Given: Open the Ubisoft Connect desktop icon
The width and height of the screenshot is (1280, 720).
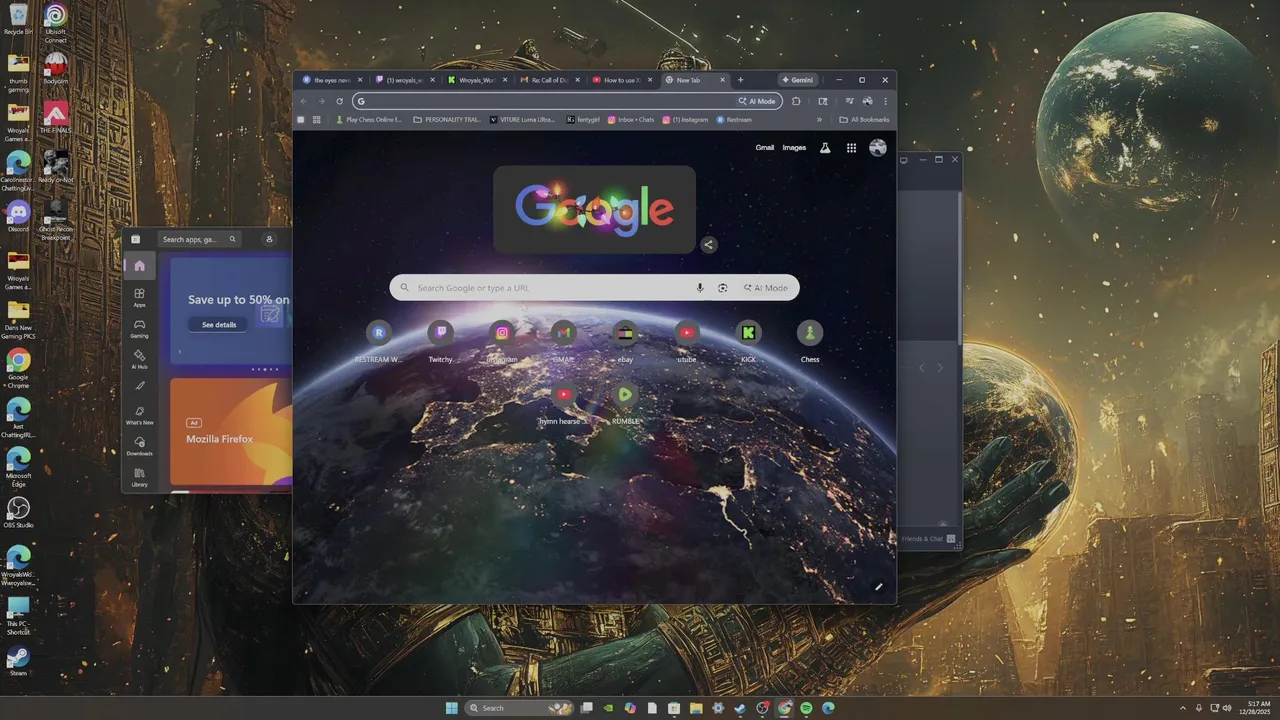Looking at the screenshot, I should pos(56,24).
